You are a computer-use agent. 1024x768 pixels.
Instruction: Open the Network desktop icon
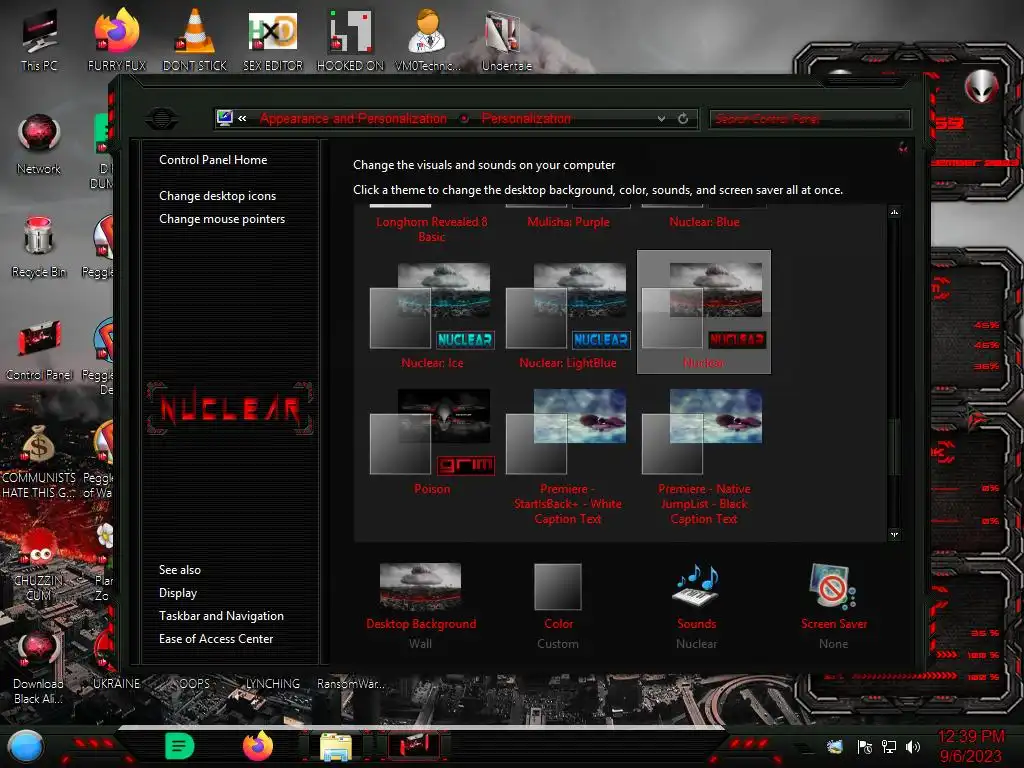pyautogui.click(x=39, y=144)
